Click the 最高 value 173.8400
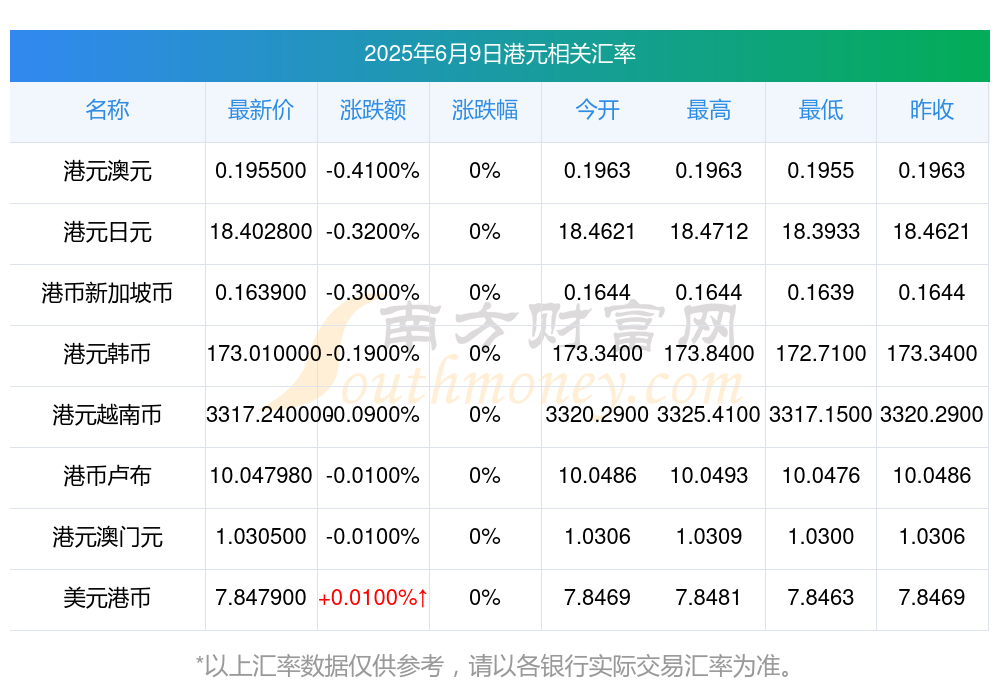Image resolution: width=1000 pixels, height=698 pixels. 709,353
